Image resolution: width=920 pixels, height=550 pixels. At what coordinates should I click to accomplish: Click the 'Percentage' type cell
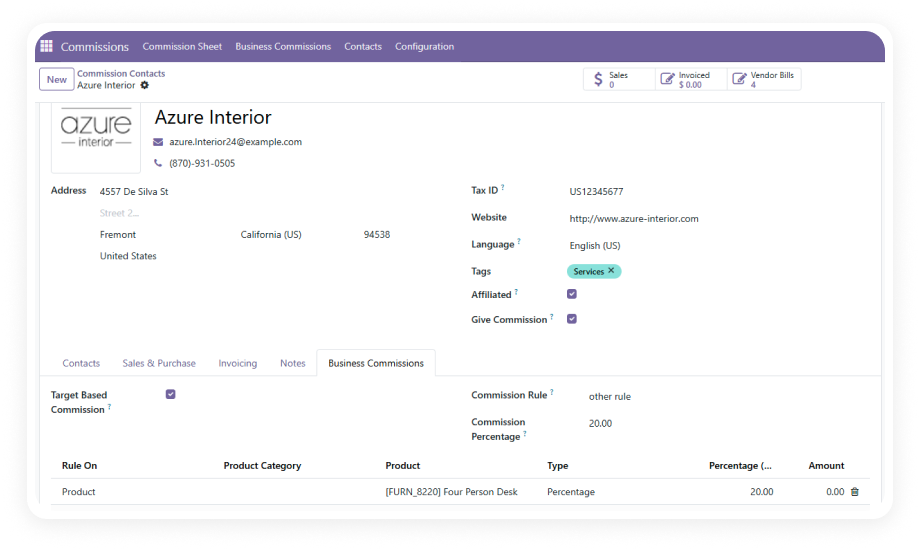tap(571, 492)
